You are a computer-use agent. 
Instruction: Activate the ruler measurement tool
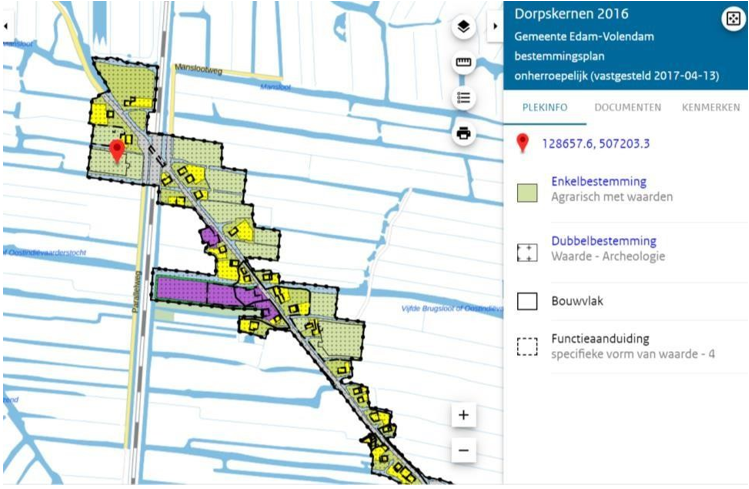(x=463, y=63)
